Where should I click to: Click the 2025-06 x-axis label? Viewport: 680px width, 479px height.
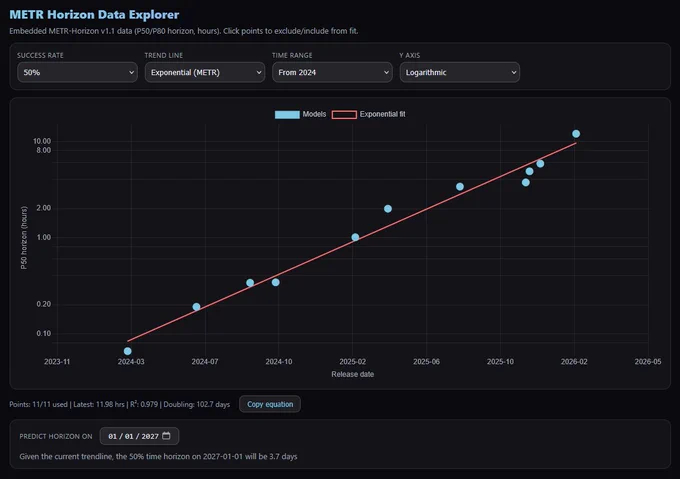pos(426,362)
